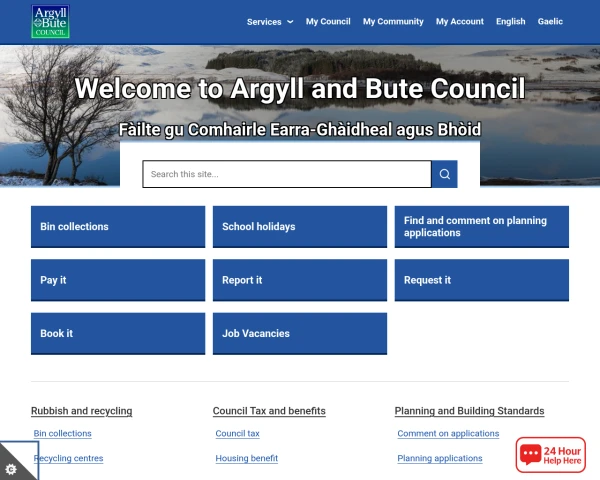The width and height of the screenshot is (600, 480).
Task: Select the Pay it tile
Action: (x=118, y=280)
